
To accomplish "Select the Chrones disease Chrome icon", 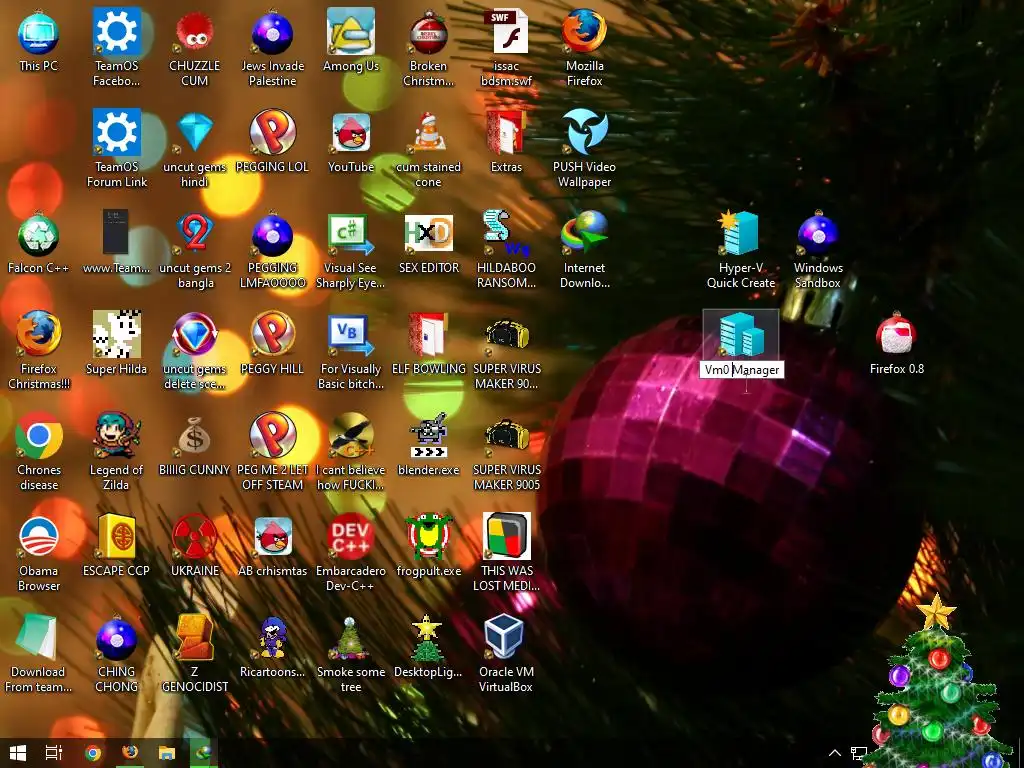I will [39, 436].
